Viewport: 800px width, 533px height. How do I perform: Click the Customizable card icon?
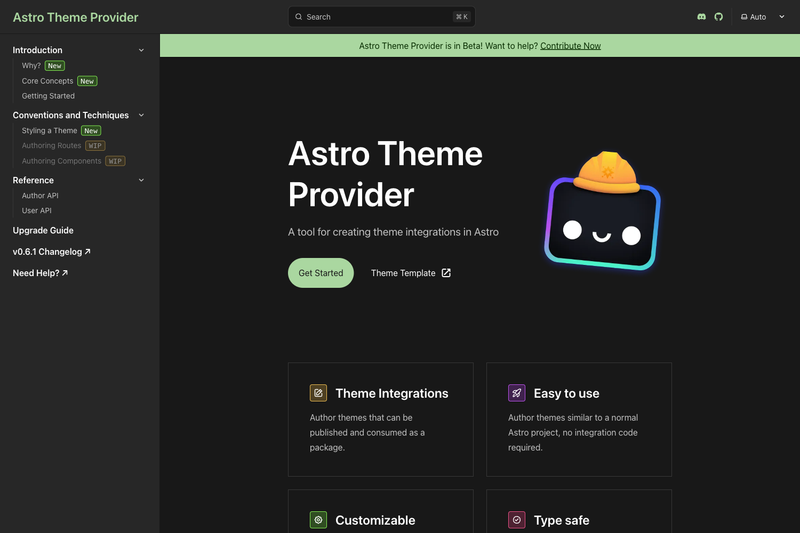pos(318,520)
